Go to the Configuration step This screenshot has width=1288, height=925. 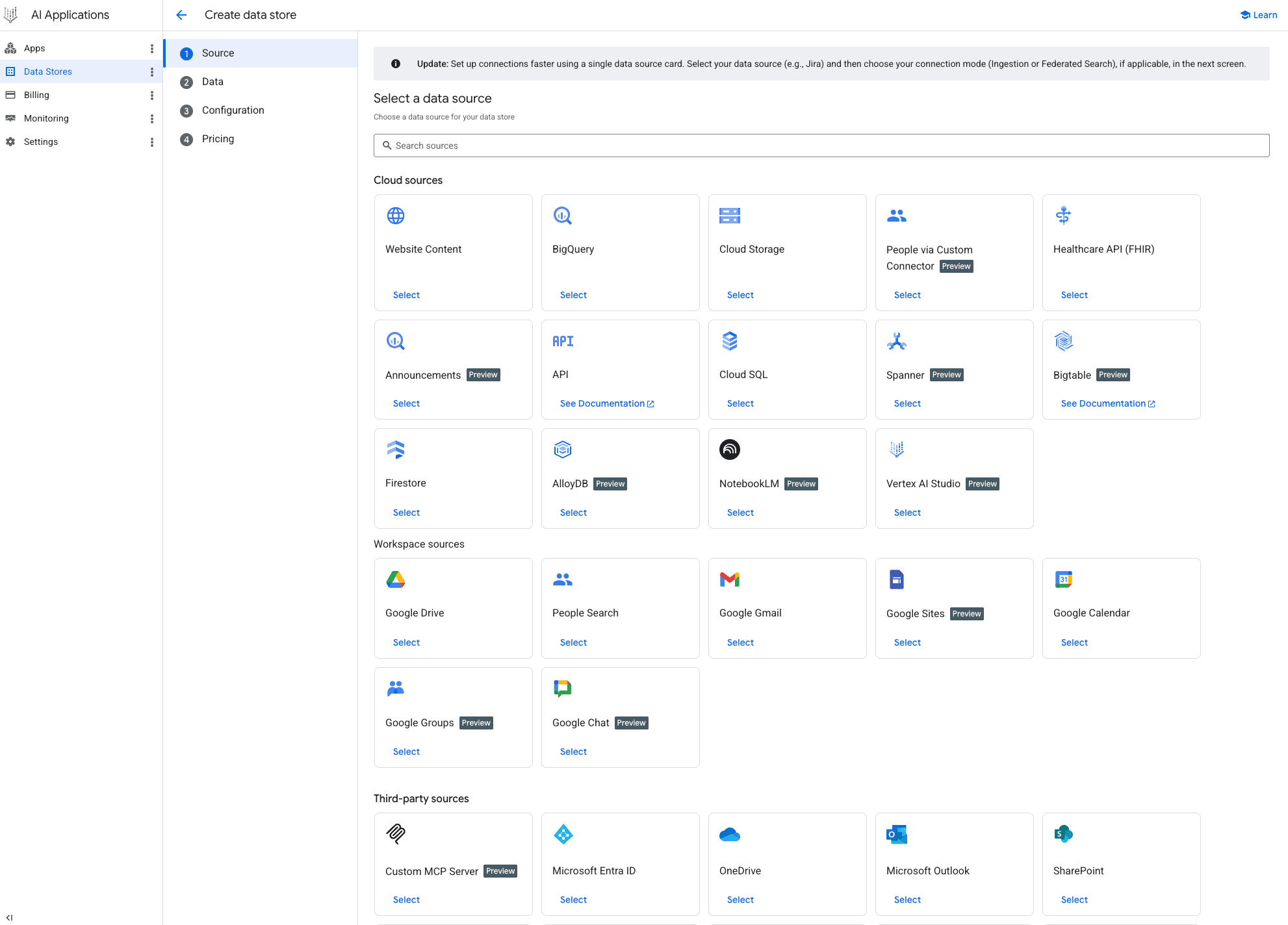pos(261,110)
